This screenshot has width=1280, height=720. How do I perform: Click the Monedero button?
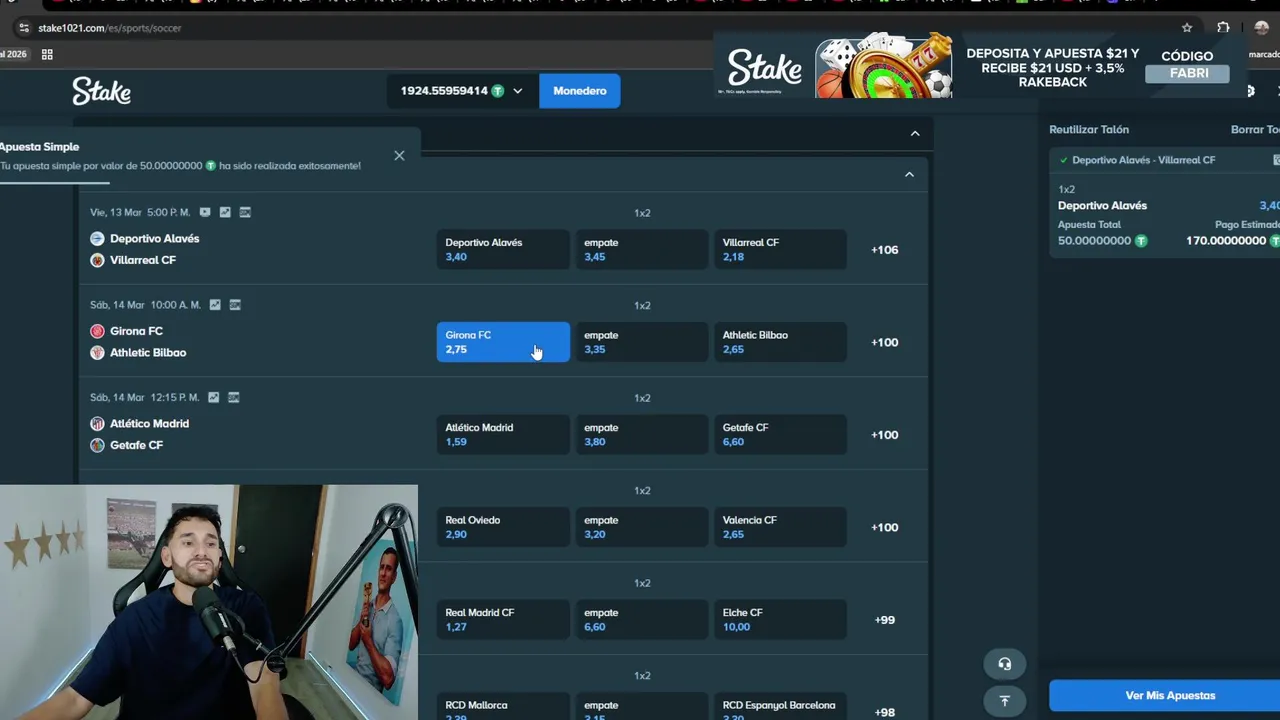point(579,91)
